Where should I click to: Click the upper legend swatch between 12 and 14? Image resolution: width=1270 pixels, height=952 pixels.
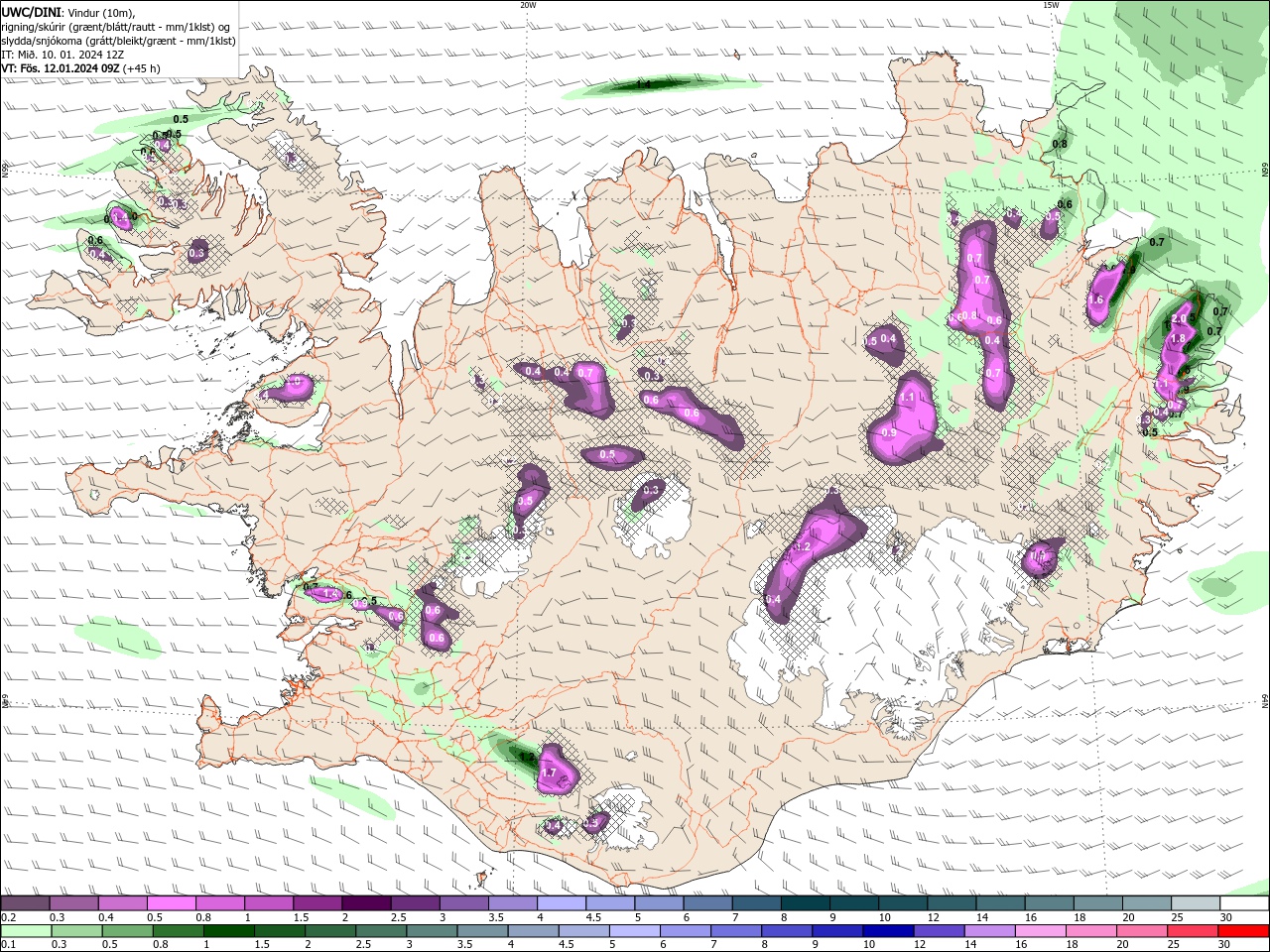click(x=952, y=903)
